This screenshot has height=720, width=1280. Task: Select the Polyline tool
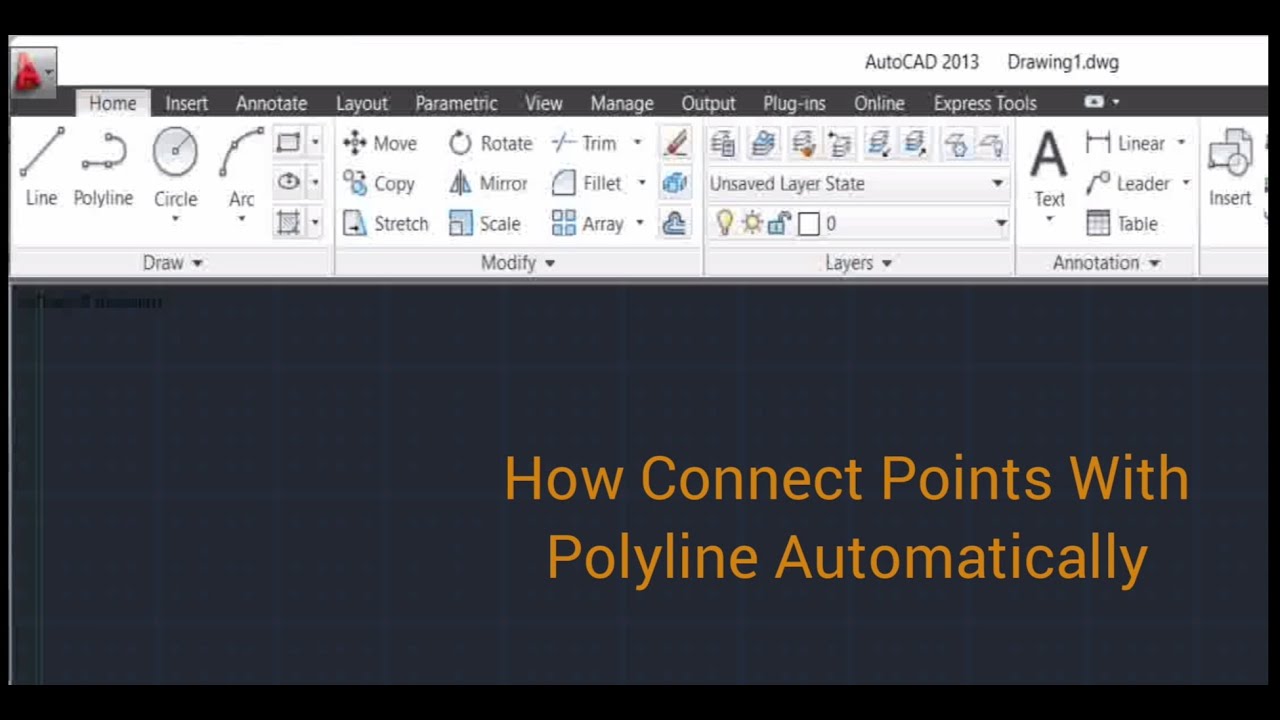[x=103, y=167]
